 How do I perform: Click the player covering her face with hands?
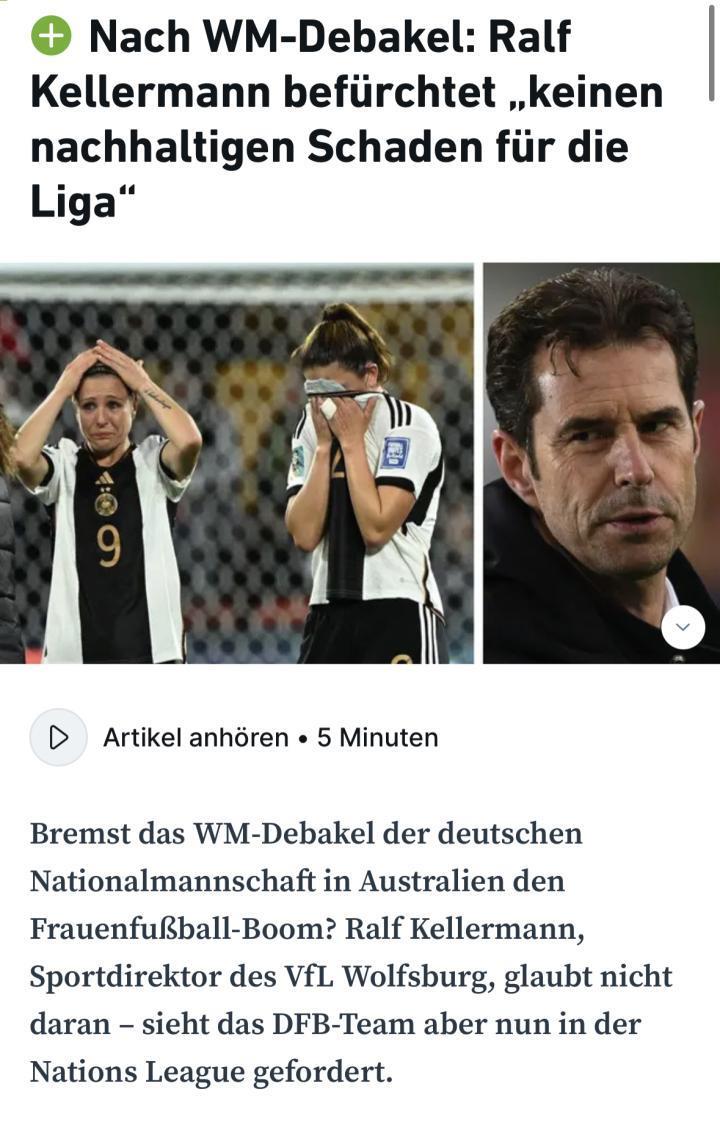tap(364, 487)
